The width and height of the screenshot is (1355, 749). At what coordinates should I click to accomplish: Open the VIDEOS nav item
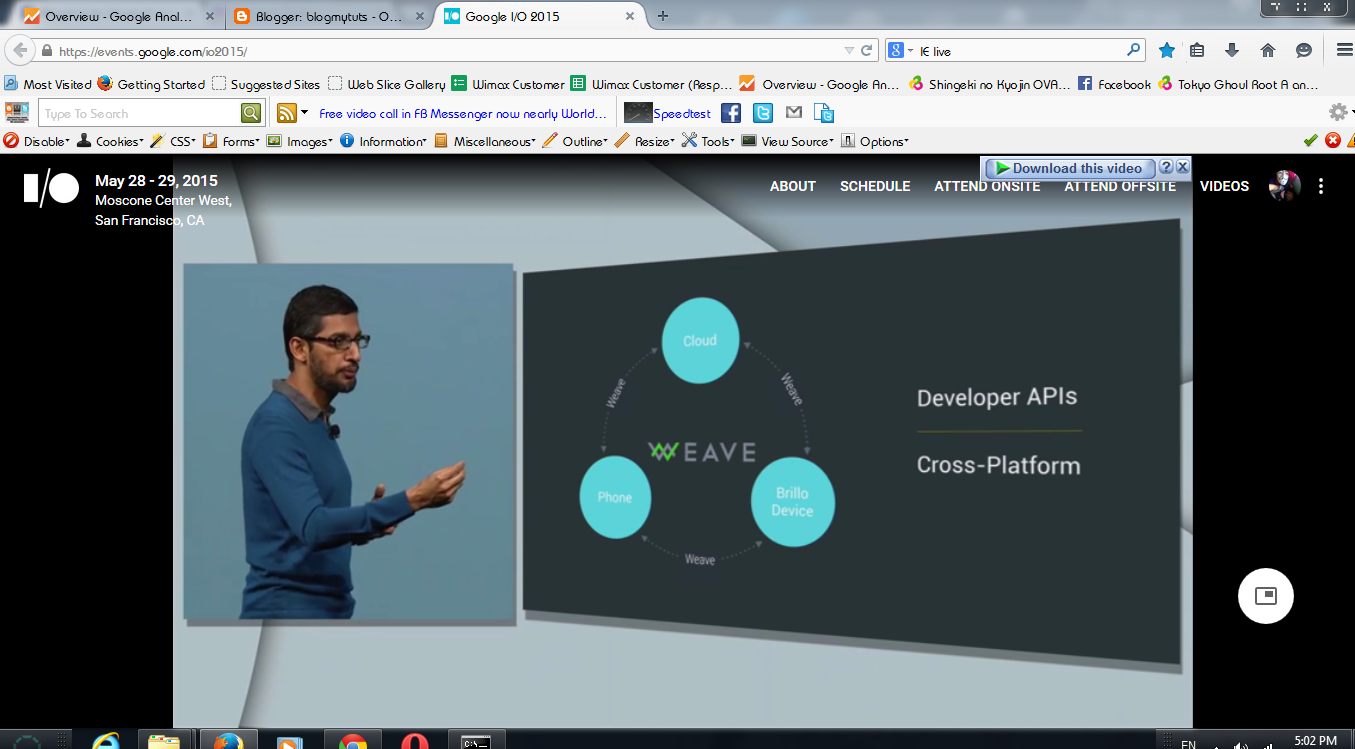click(x=1224, y=186)
